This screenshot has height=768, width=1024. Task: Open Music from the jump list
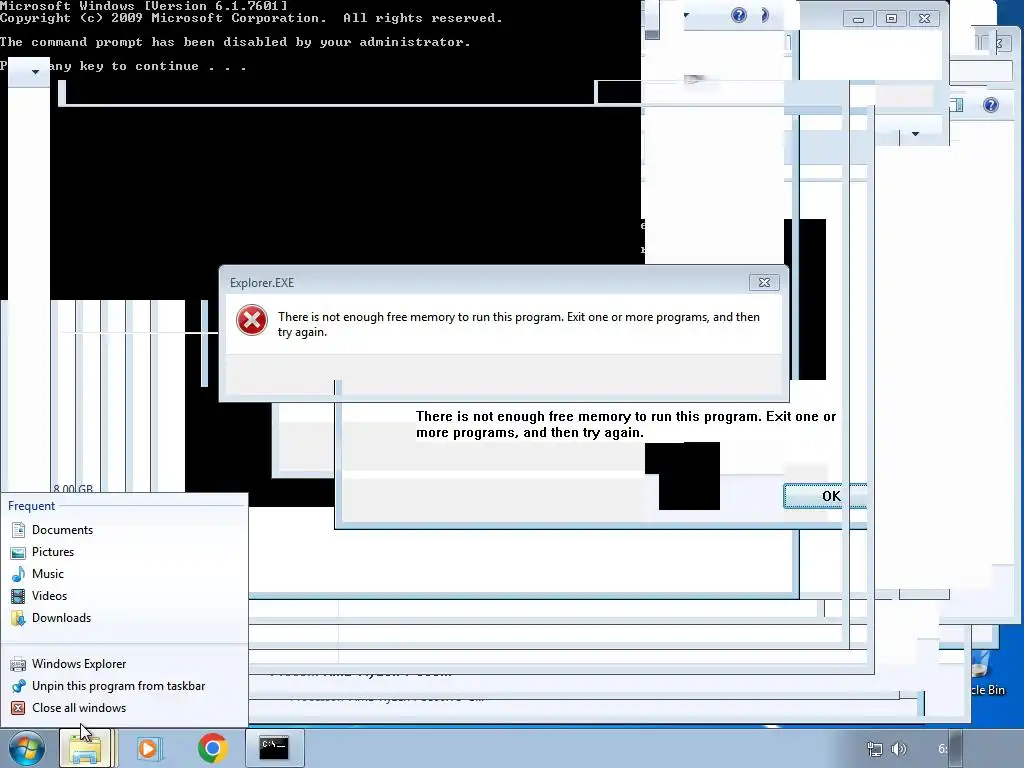point(48,573)
